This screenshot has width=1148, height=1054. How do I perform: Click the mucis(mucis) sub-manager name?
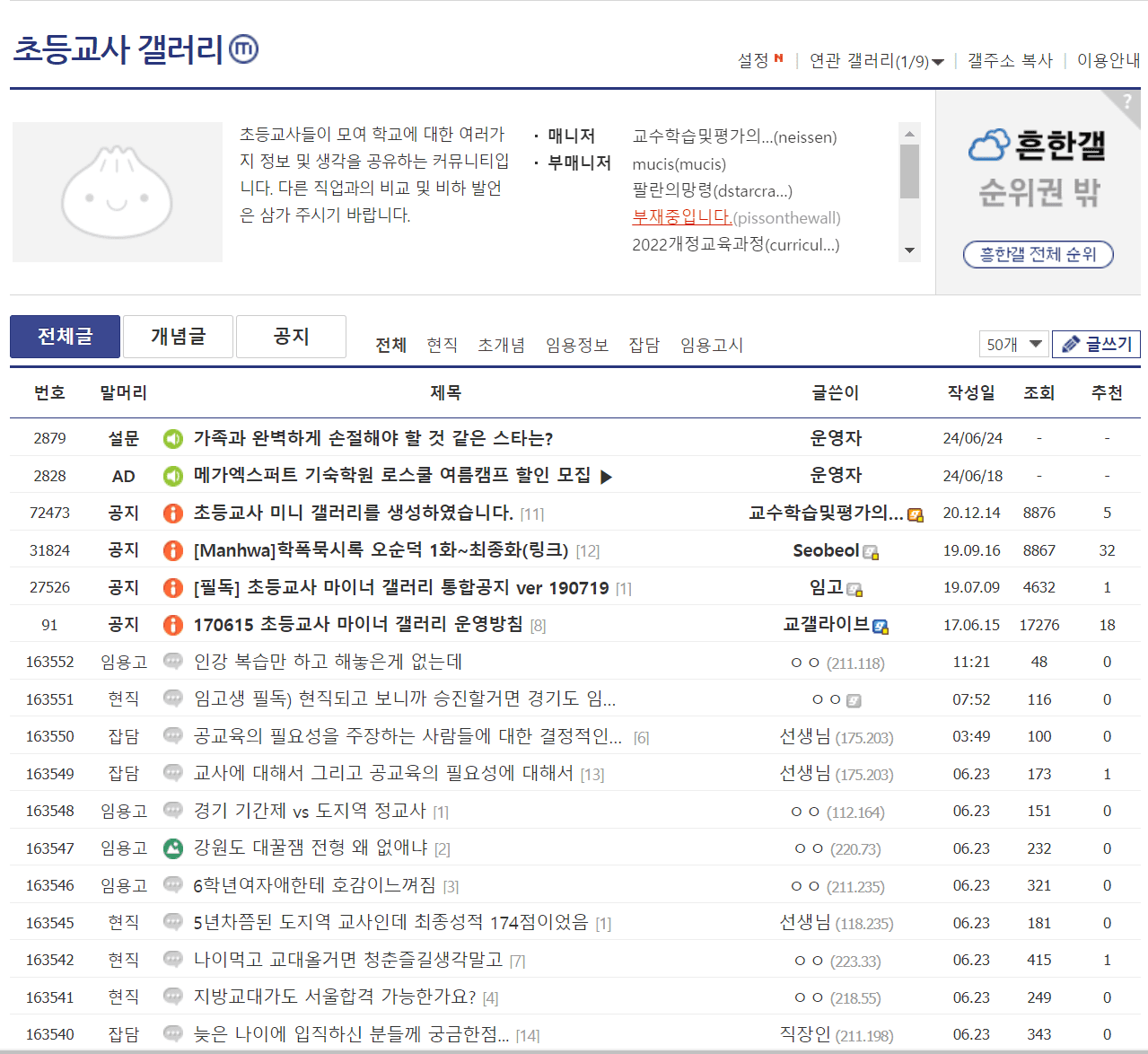point(679,164)
